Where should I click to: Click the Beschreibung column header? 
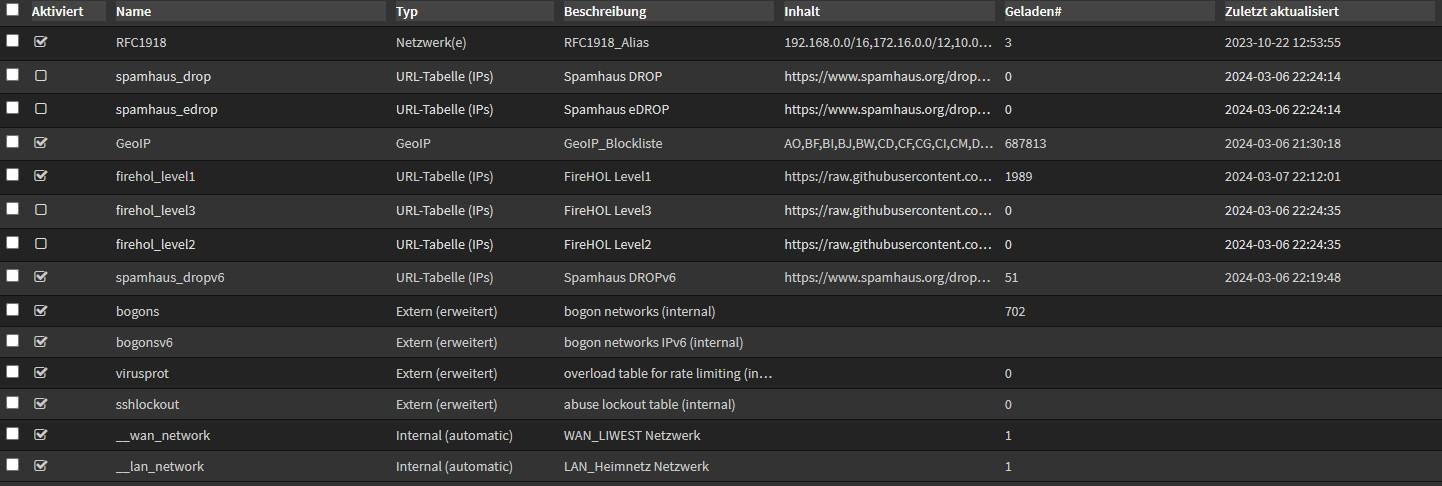[x=605, y=12]
